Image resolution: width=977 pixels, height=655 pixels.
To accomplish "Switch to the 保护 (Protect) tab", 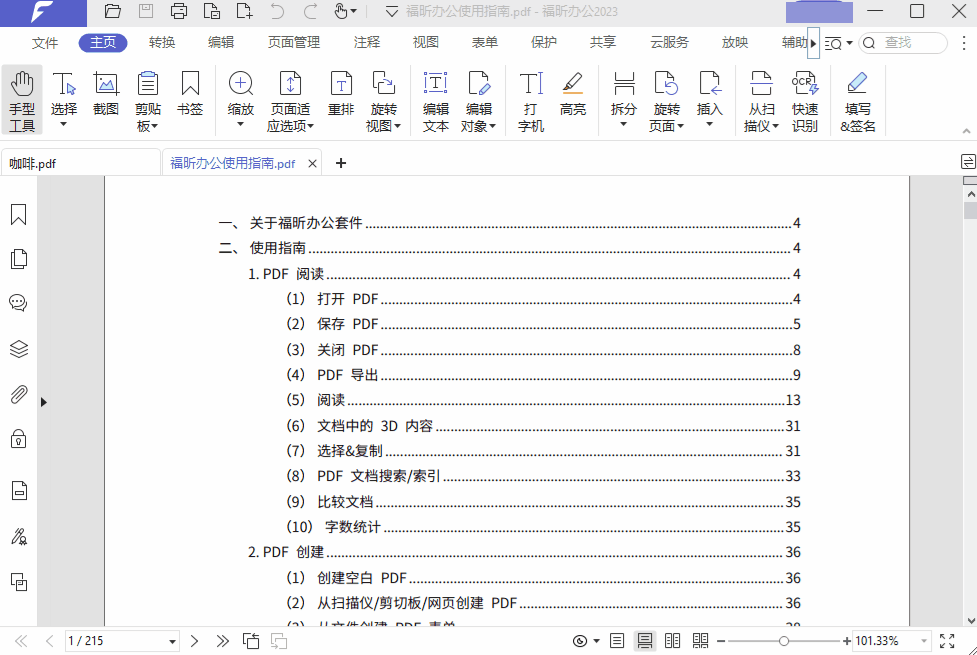I will point(544,42).
